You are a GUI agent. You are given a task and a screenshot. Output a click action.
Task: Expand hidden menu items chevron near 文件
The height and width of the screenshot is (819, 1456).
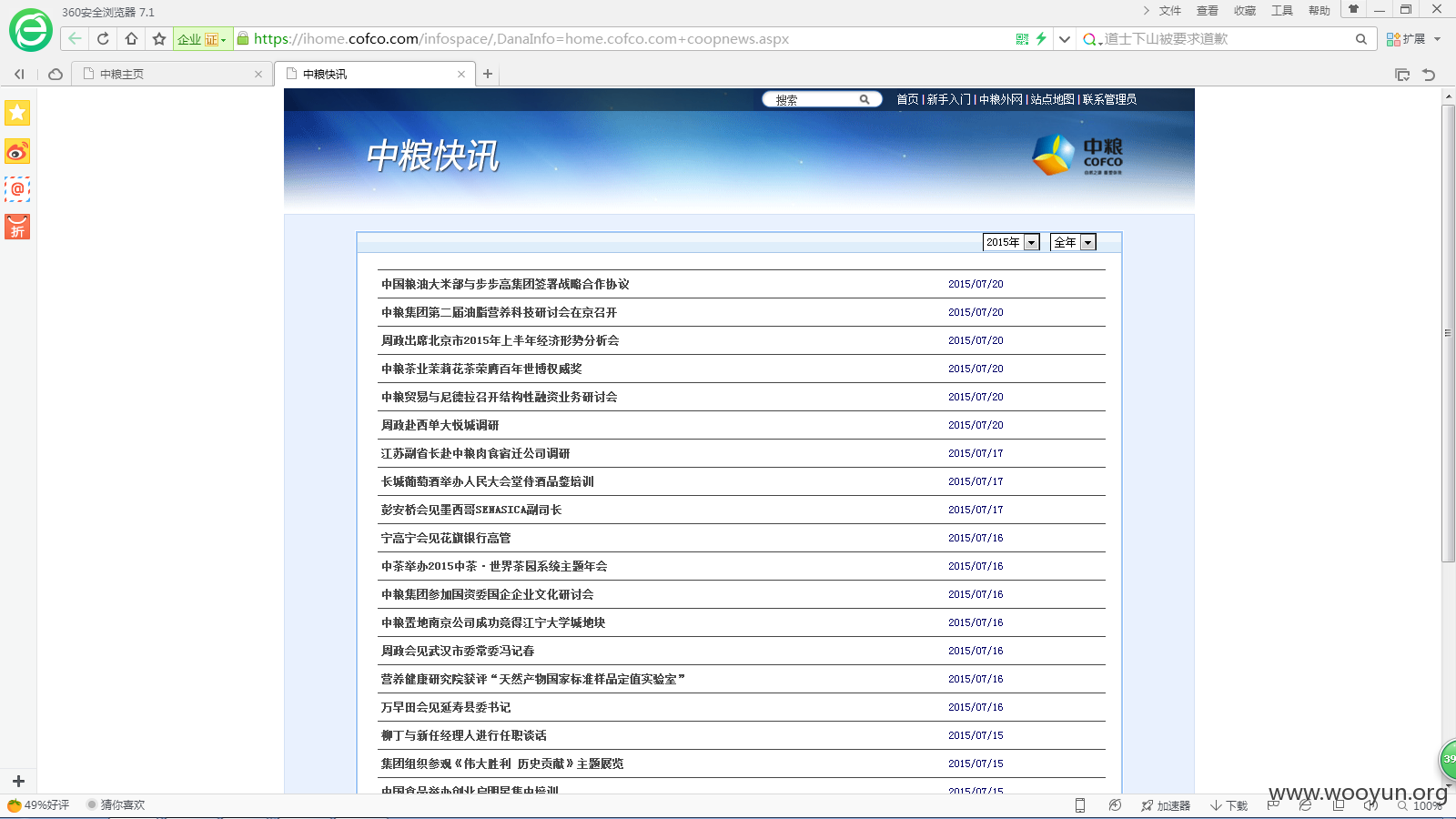[x=1146, y=10]
